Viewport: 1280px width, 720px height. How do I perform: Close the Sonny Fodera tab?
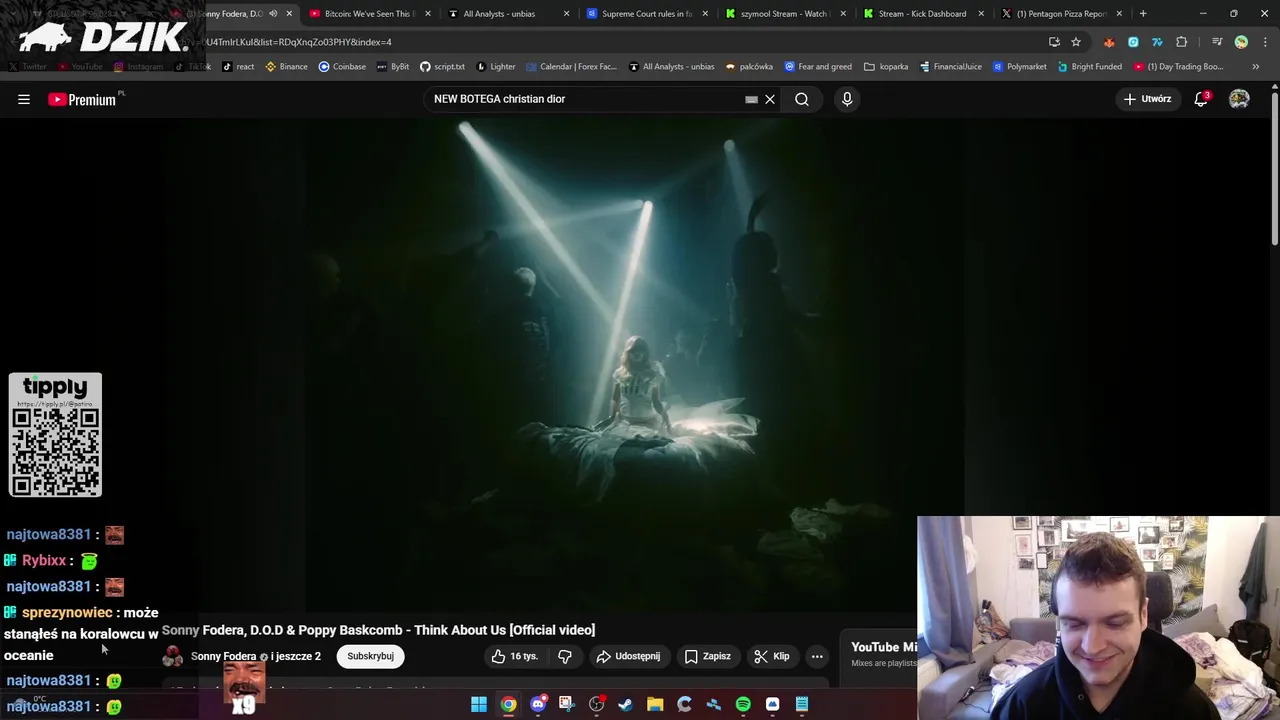pos(289,14)
